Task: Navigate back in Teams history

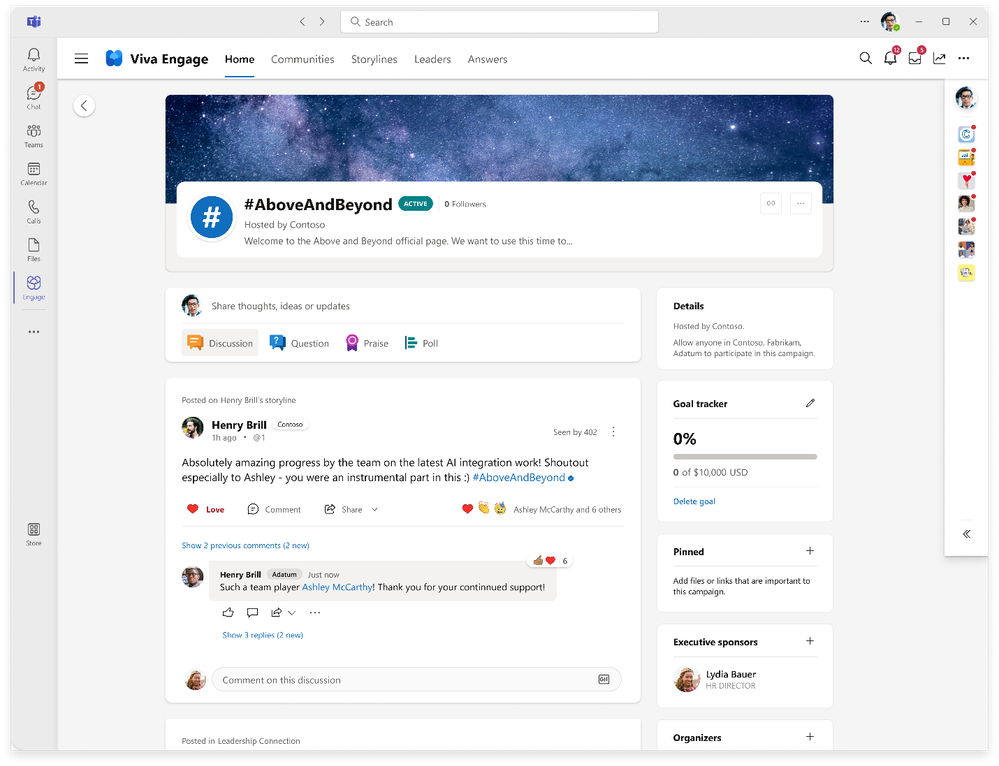Action: coord(302,22)
